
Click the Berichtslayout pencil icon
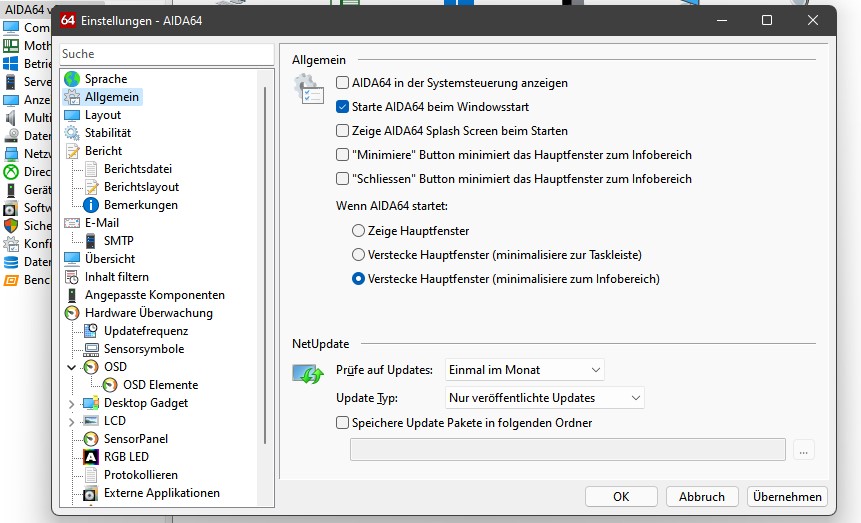91,187
